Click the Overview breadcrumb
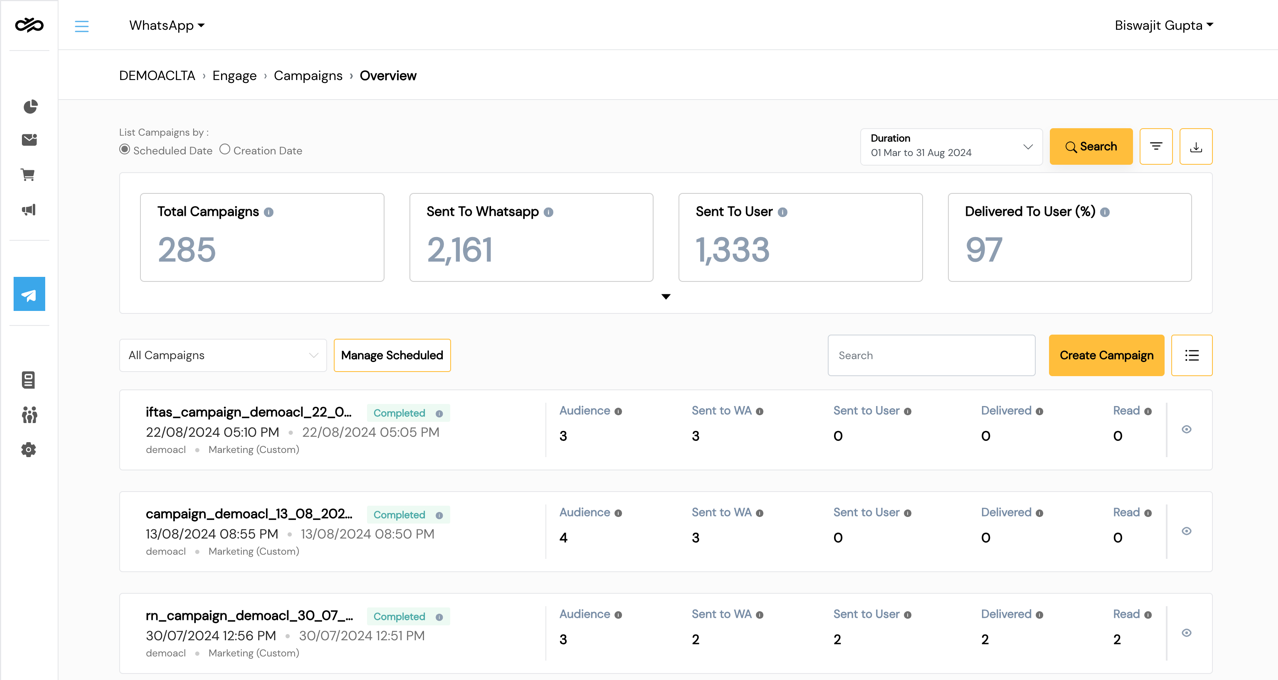This screenshot has width=1278, height=680. pyautogui.click(x=388, y=76)
